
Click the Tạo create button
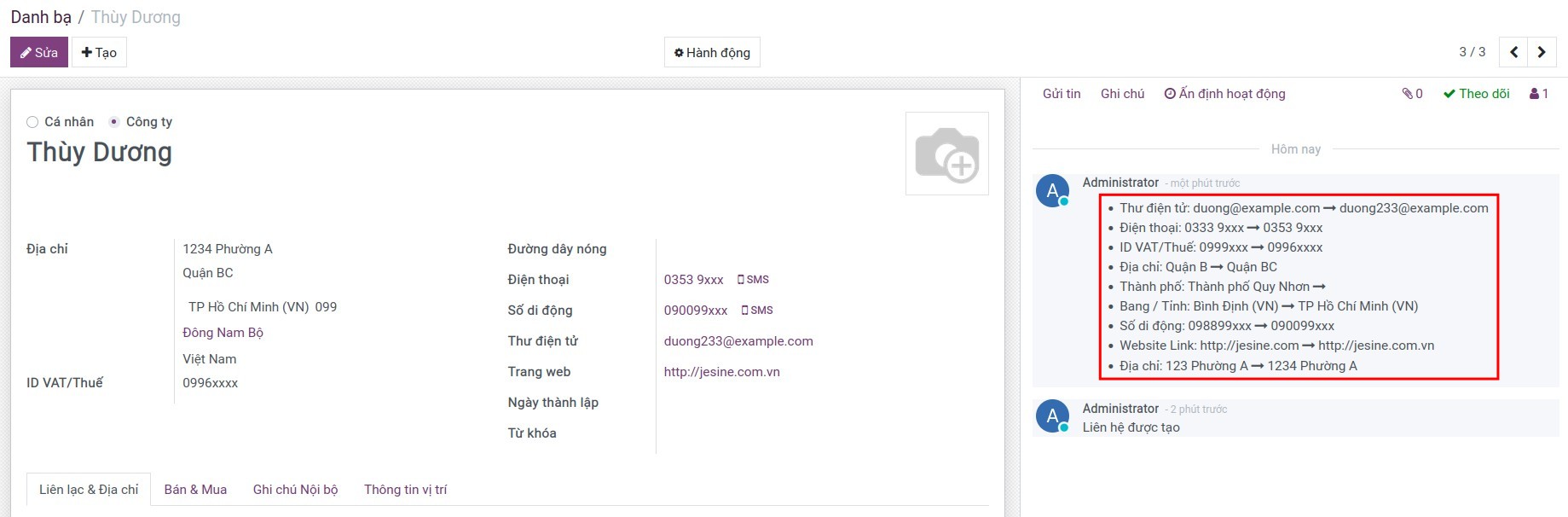(99, 53)
